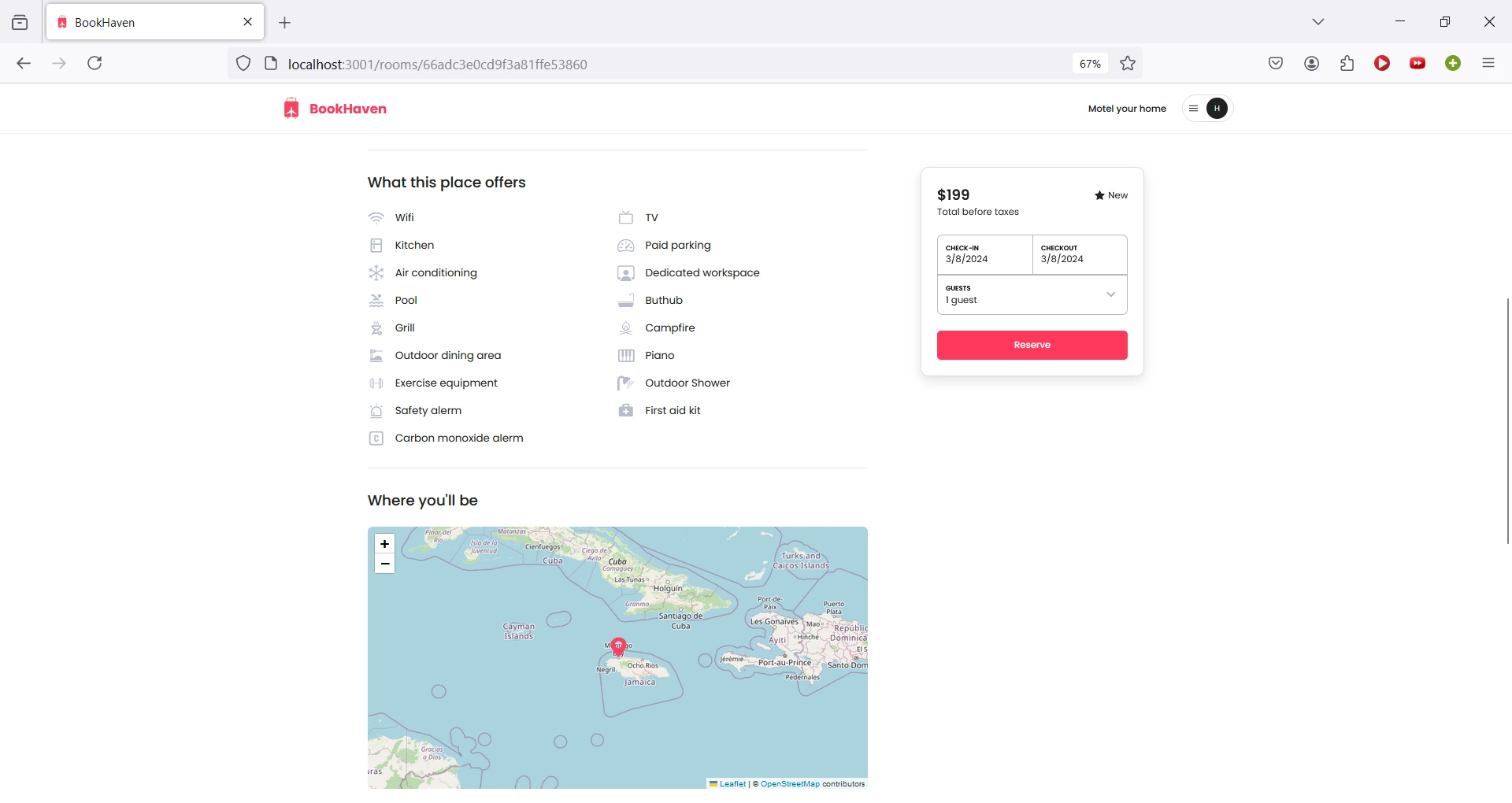The image size is (1512, 803).
Task: Click 'What this place offers' heading
Action: (x=447, y=183)
